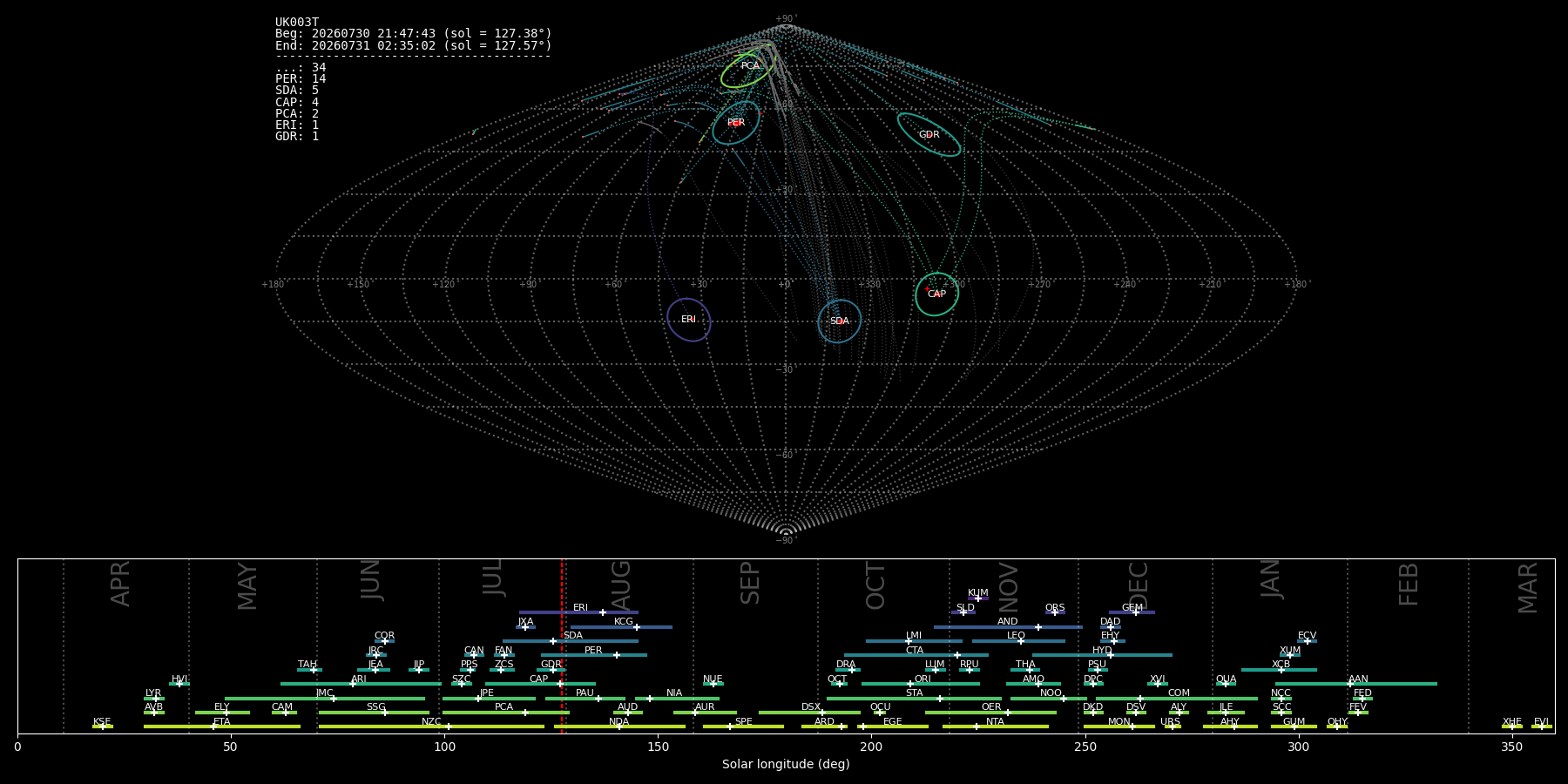Click the +330 longitude label on map
The height and width of the screenshot is (784, 1568).
[868, 285]
